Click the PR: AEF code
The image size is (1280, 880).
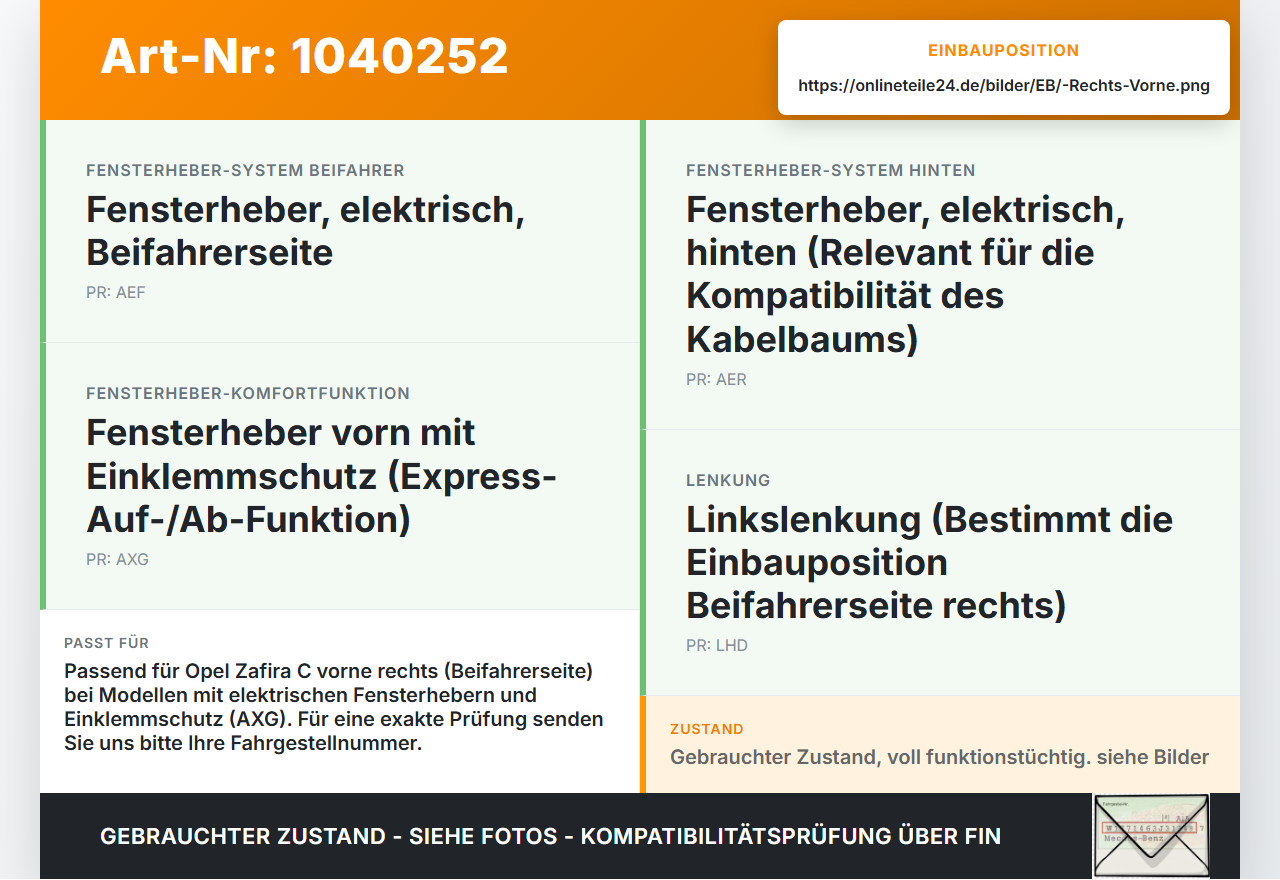coord(116,293)
